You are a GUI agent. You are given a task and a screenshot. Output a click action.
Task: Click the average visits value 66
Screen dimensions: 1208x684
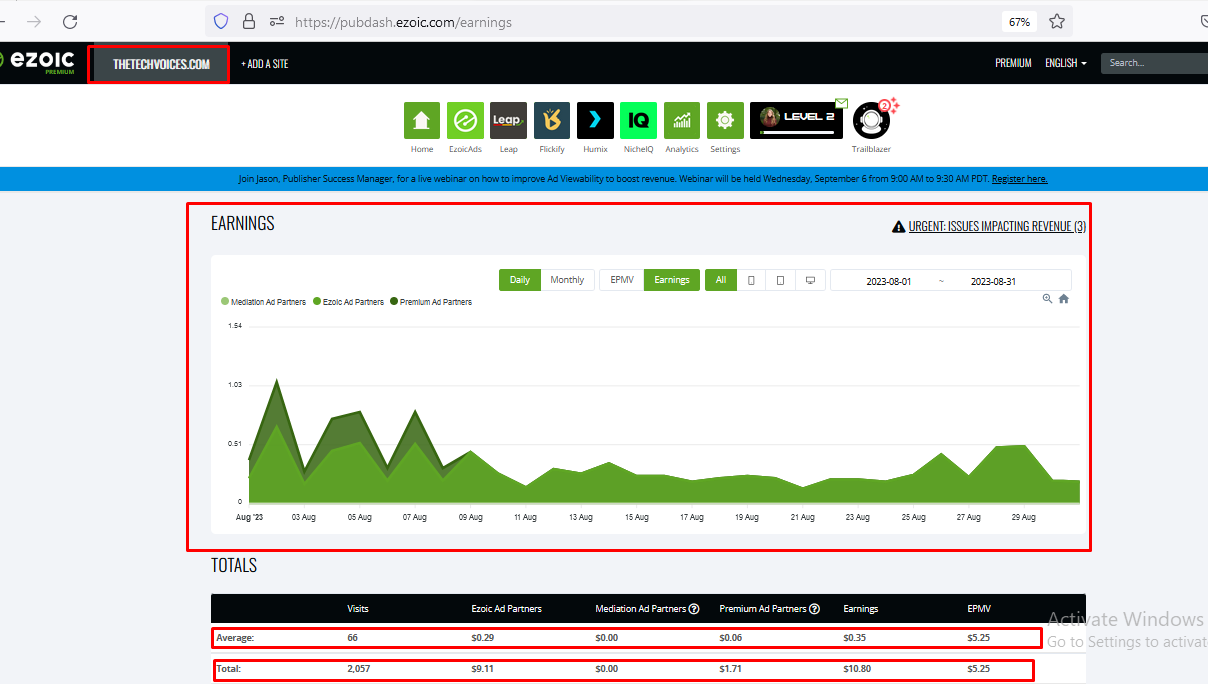(352, 637)
